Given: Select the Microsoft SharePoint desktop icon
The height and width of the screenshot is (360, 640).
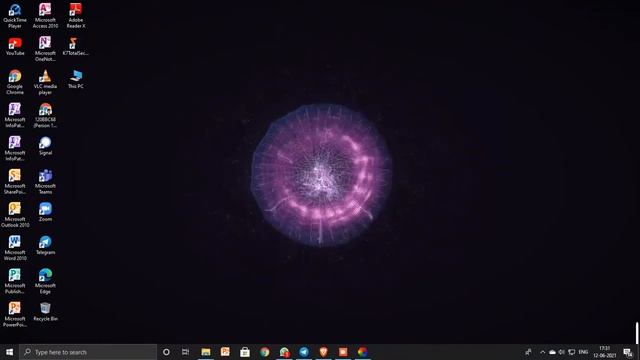Looking at the screenshot, I should (x=15, y=182).
